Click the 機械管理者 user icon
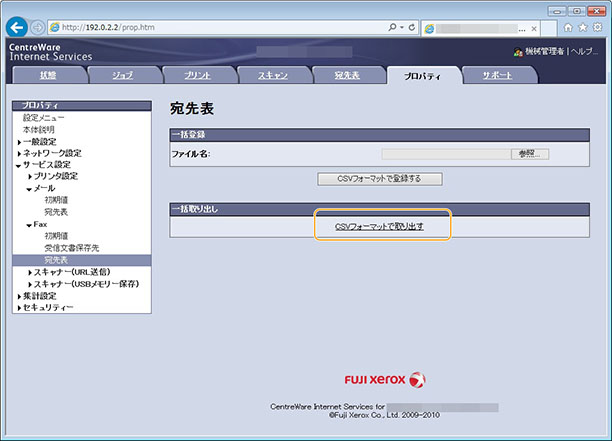612x441 pixels. (x=517, y=51)
